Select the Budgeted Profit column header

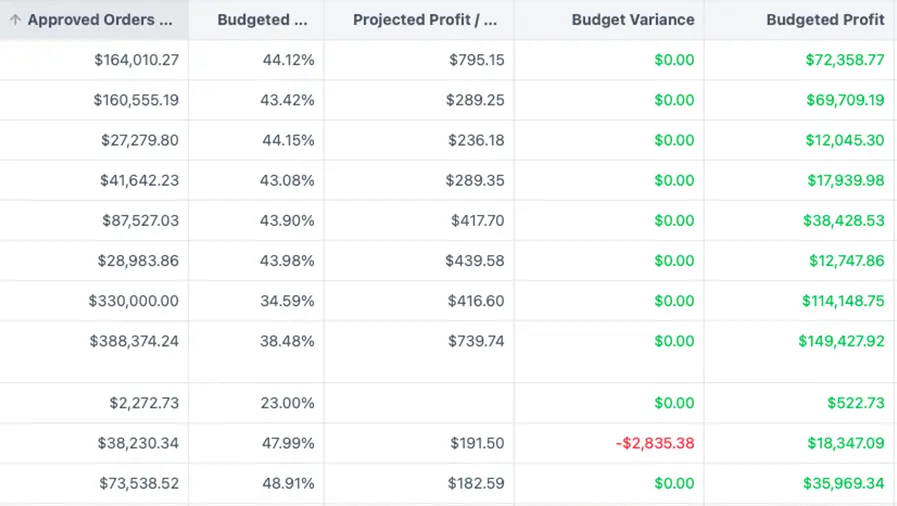tap(825, 20)
